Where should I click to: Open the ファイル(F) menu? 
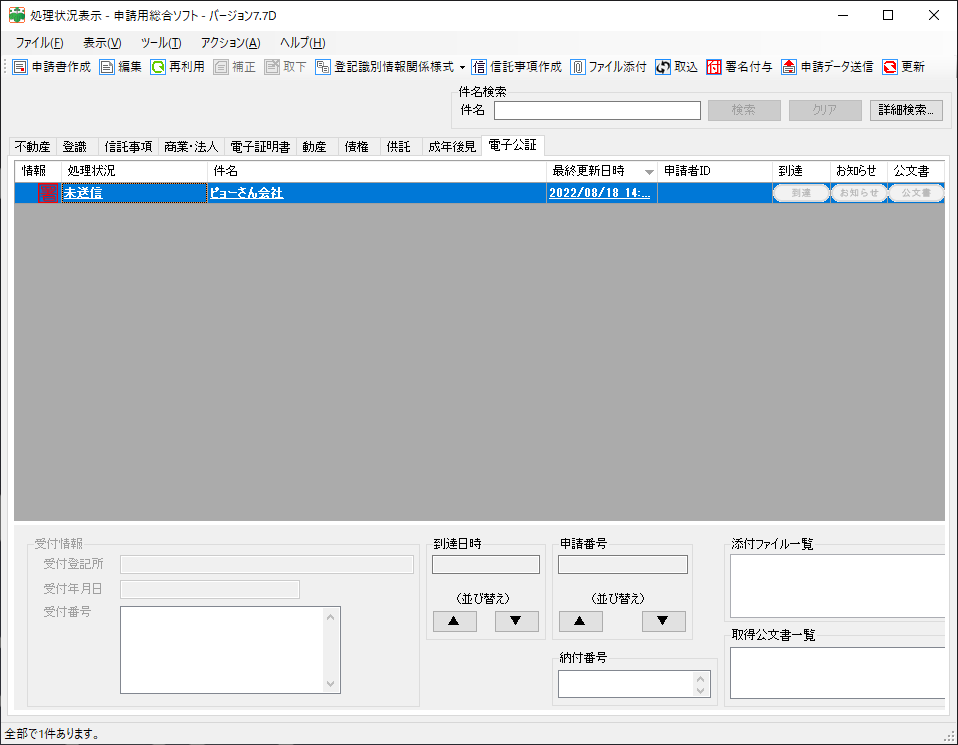click(x=39, y=43)
